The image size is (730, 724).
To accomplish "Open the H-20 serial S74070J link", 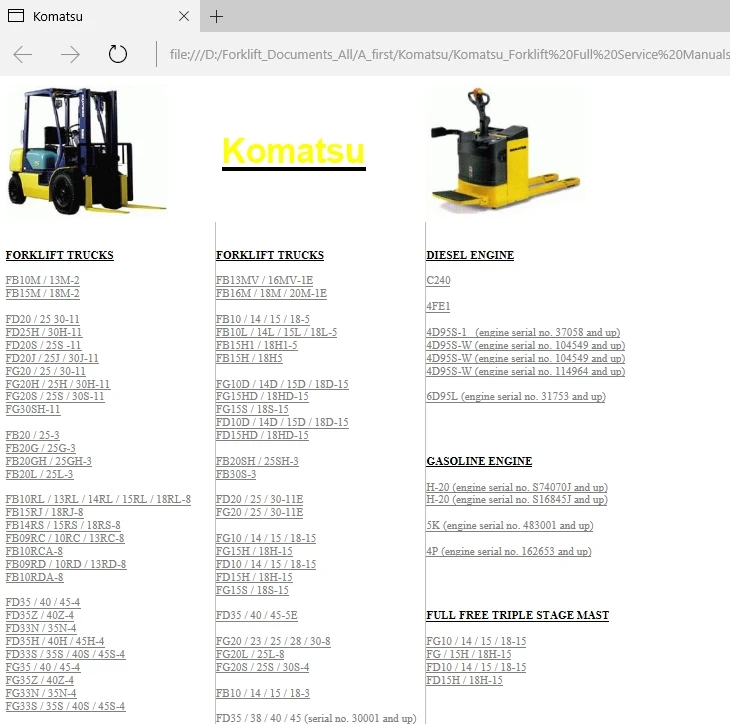I will (x=517, y=487).
